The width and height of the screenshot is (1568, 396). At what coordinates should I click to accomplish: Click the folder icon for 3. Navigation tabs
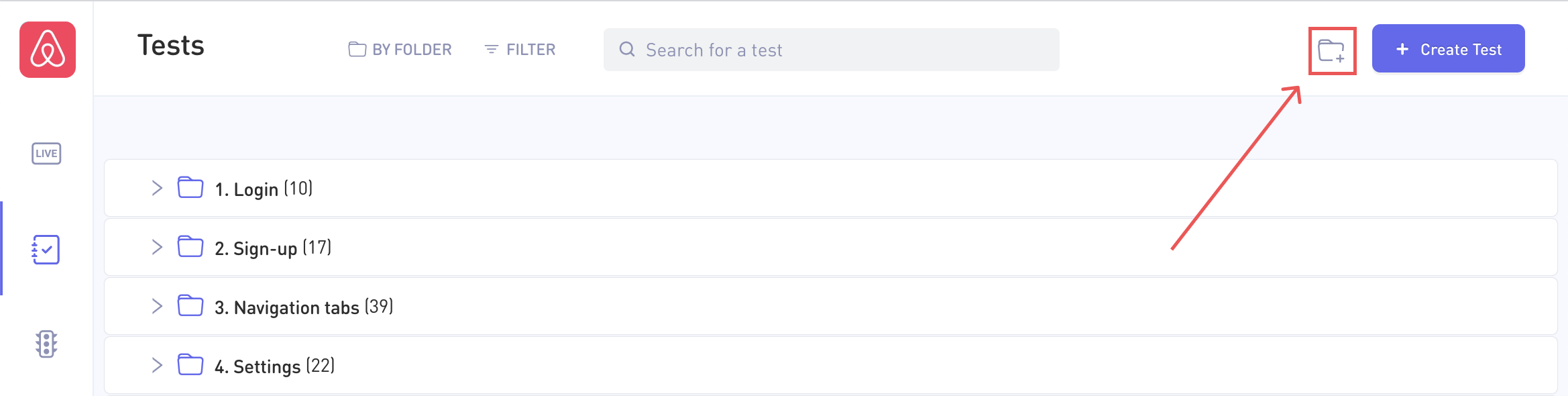[x=190, y=306]
